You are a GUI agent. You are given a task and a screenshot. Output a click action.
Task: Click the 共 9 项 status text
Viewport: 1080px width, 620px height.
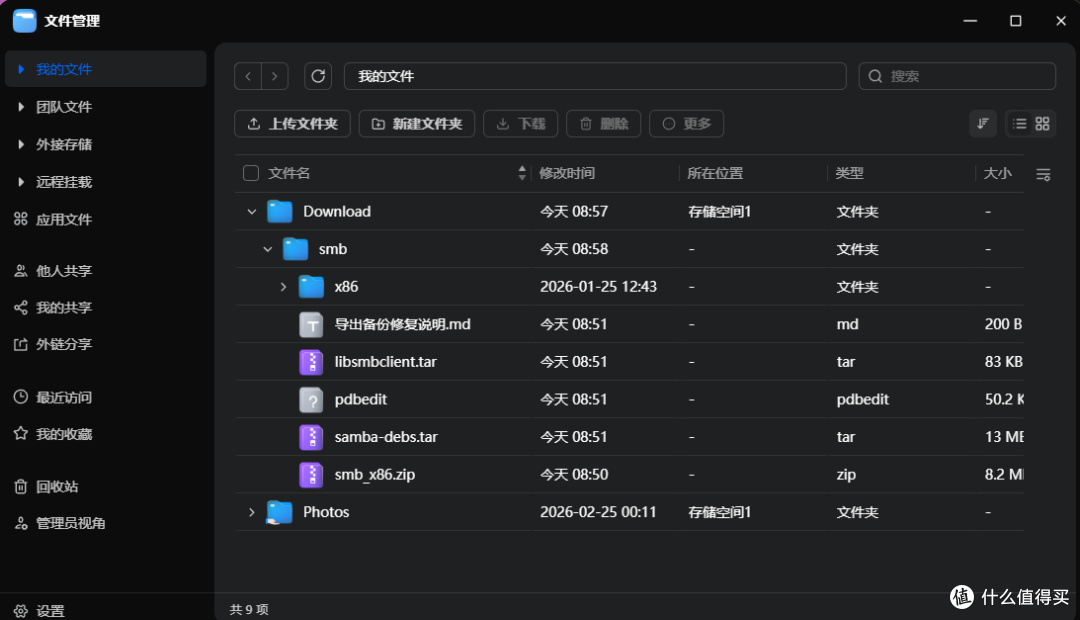(x=249, y=610)
